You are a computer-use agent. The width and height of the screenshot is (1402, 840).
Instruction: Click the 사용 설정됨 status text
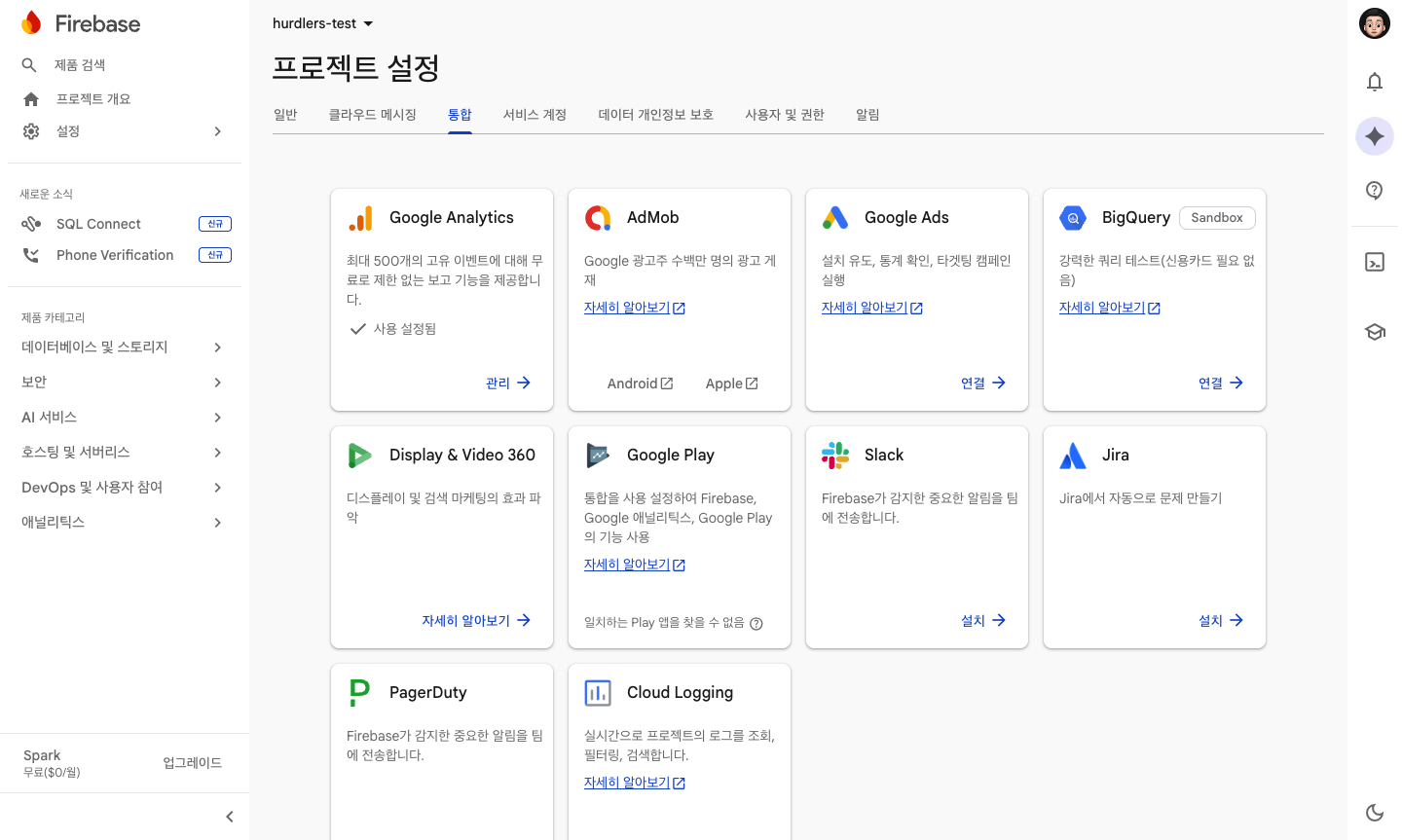coord(405,329)
